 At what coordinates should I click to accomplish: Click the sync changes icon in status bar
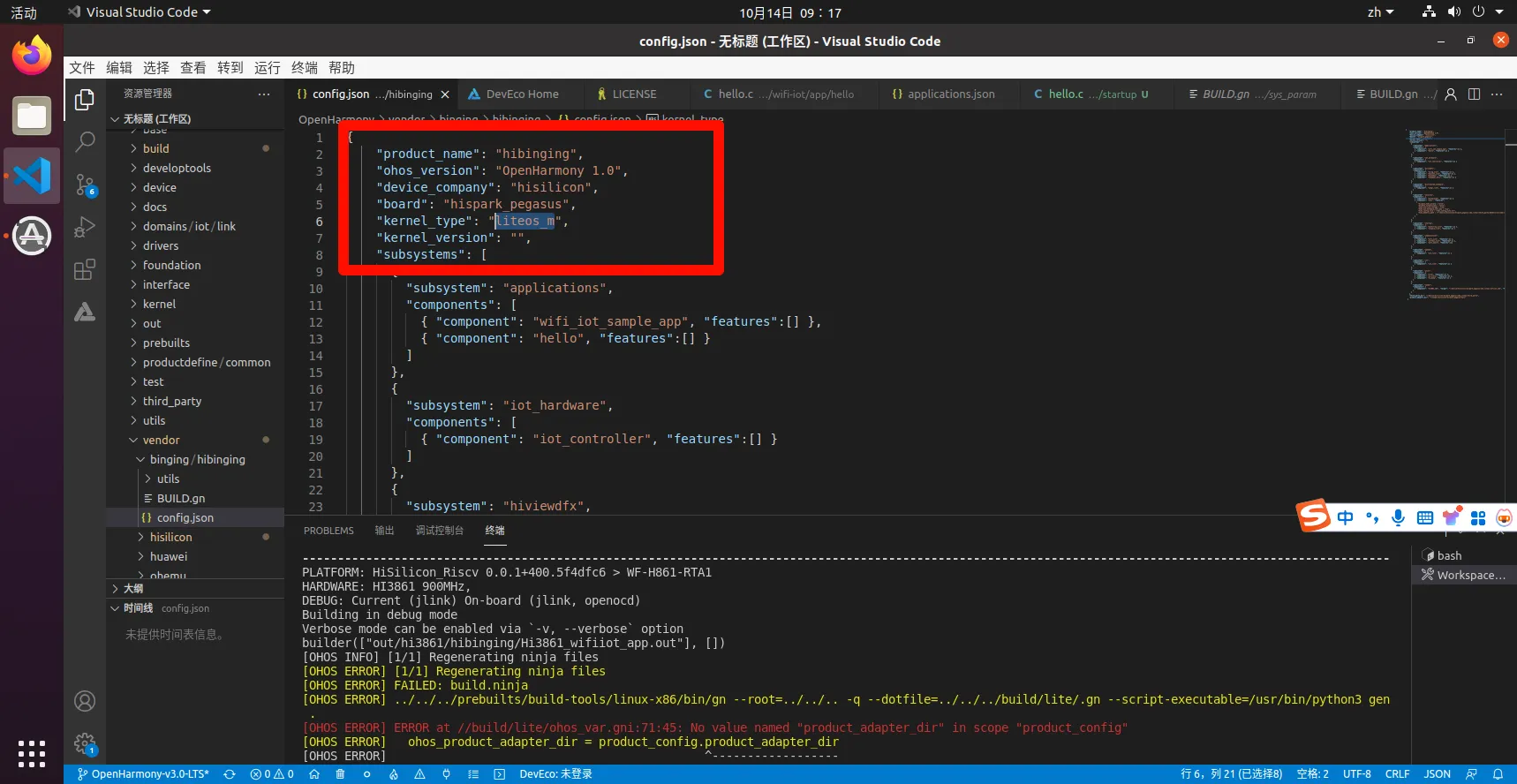[230, 774]
